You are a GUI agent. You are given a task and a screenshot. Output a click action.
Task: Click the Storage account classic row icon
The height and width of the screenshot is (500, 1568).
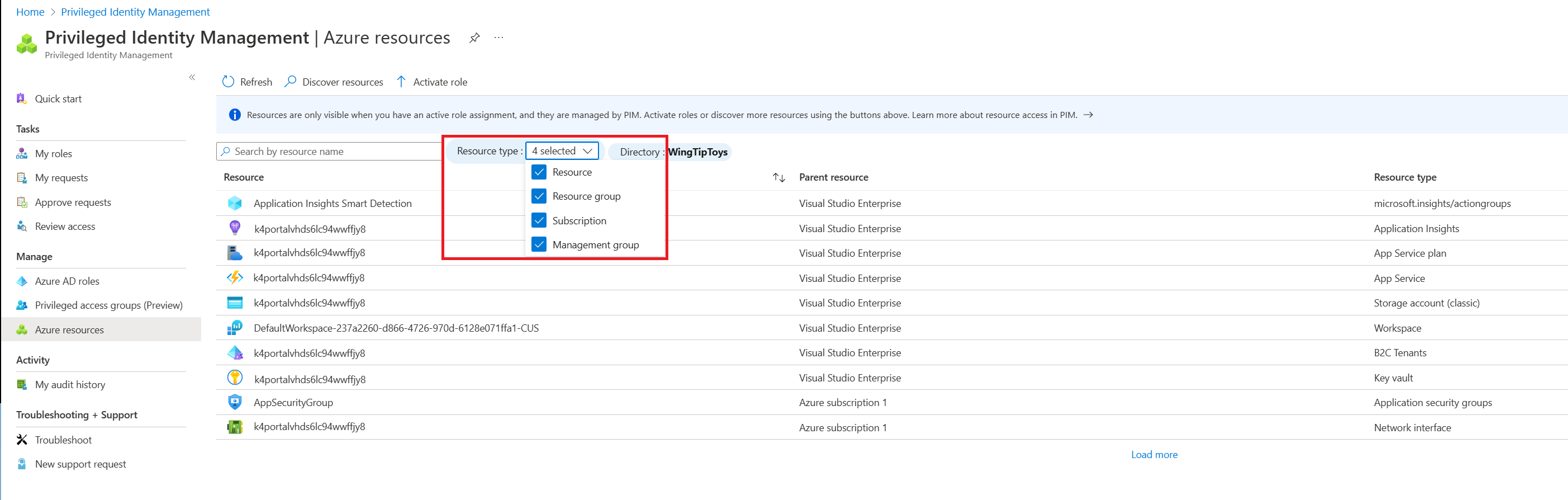(235, 303)
